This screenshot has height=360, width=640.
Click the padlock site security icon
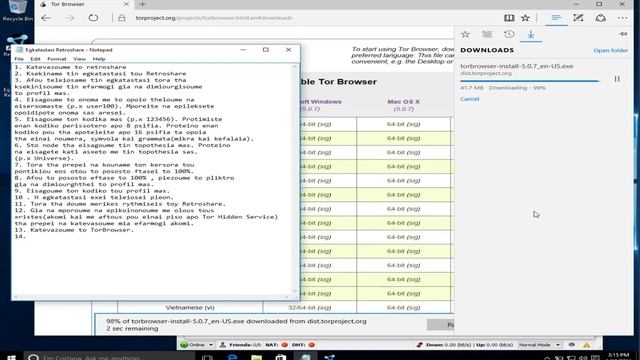(122, 18)
